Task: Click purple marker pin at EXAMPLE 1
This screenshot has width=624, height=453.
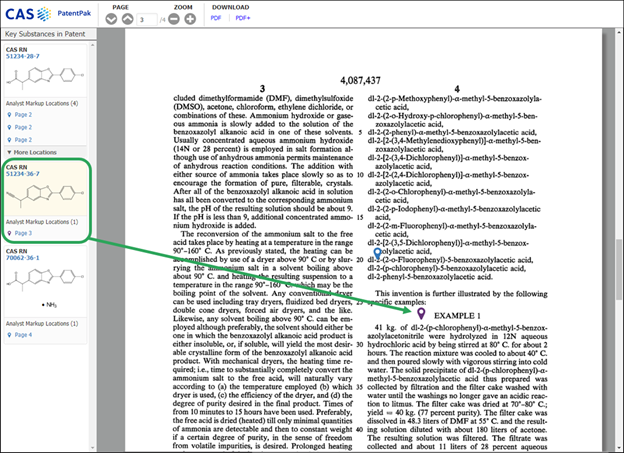Action: [x=421, y=313]
